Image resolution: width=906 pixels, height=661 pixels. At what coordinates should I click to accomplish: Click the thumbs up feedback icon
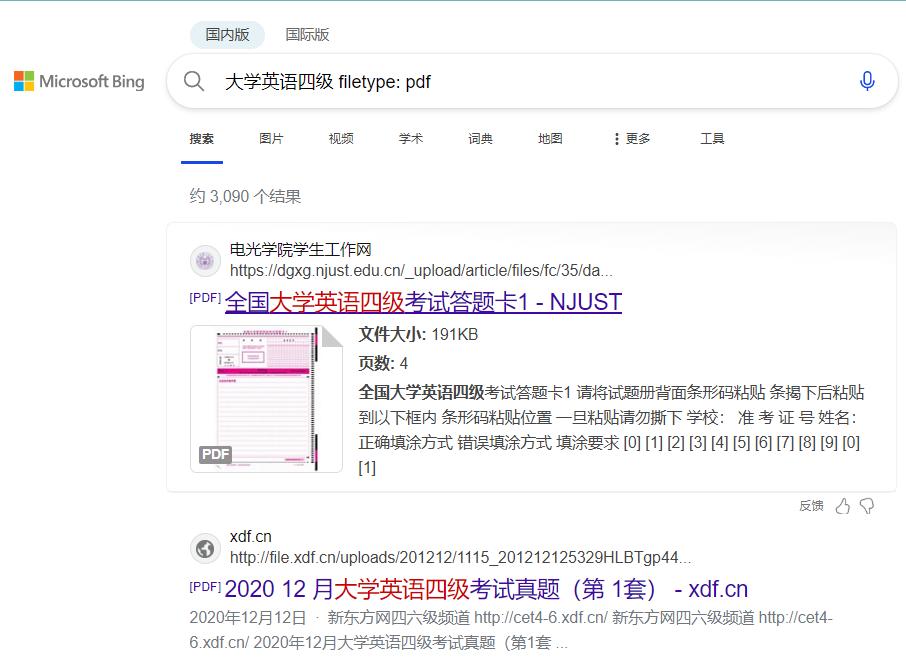click(843, 506)
